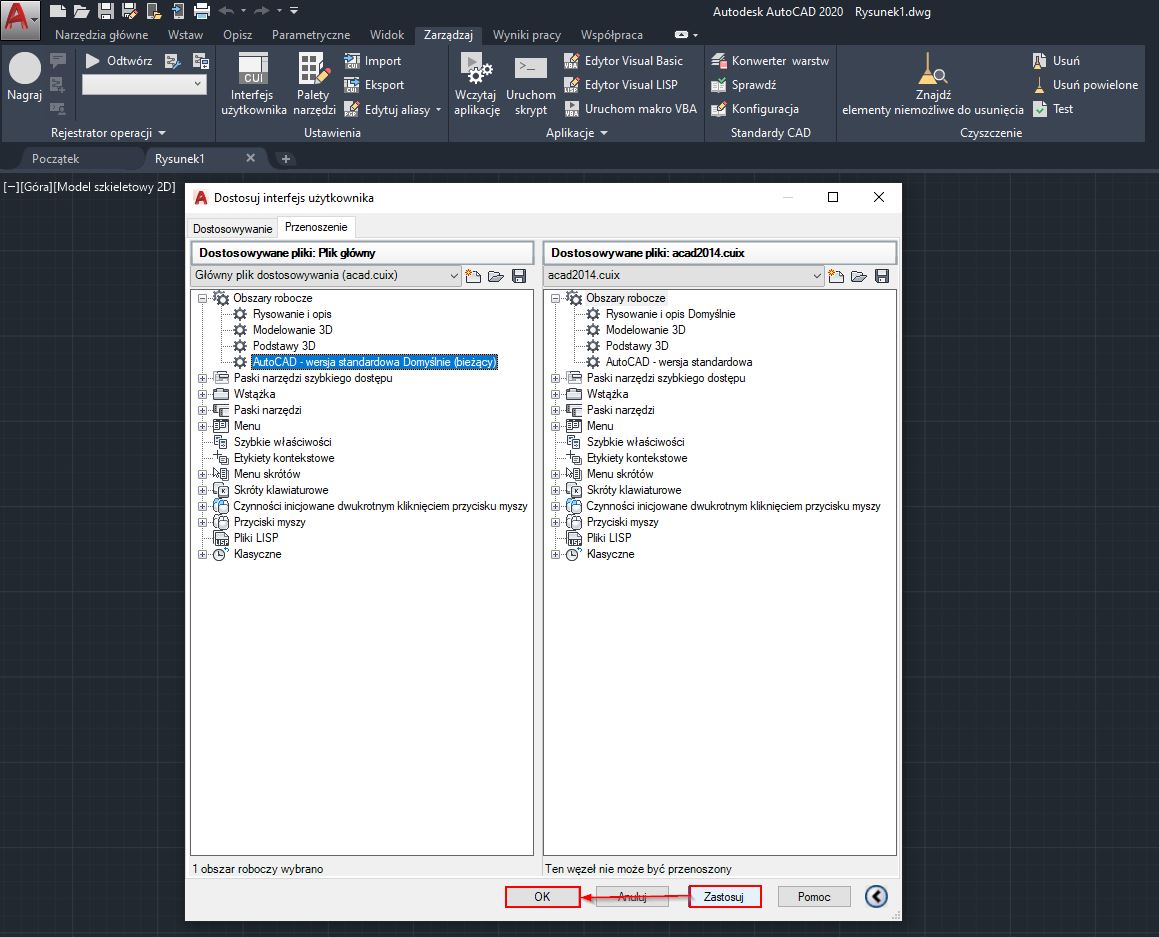1159x937 pixels.
Task: Open the Widok ribbon tab
Action: [387, 35]
